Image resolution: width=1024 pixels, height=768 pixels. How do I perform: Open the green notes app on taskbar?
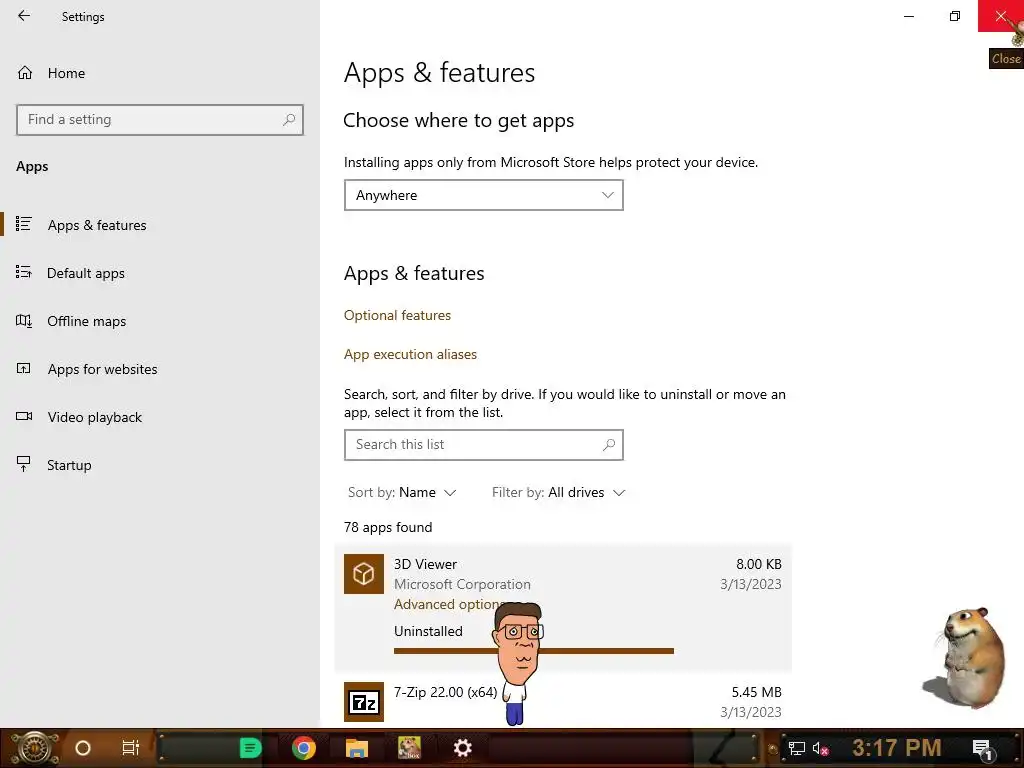[250, 748]
